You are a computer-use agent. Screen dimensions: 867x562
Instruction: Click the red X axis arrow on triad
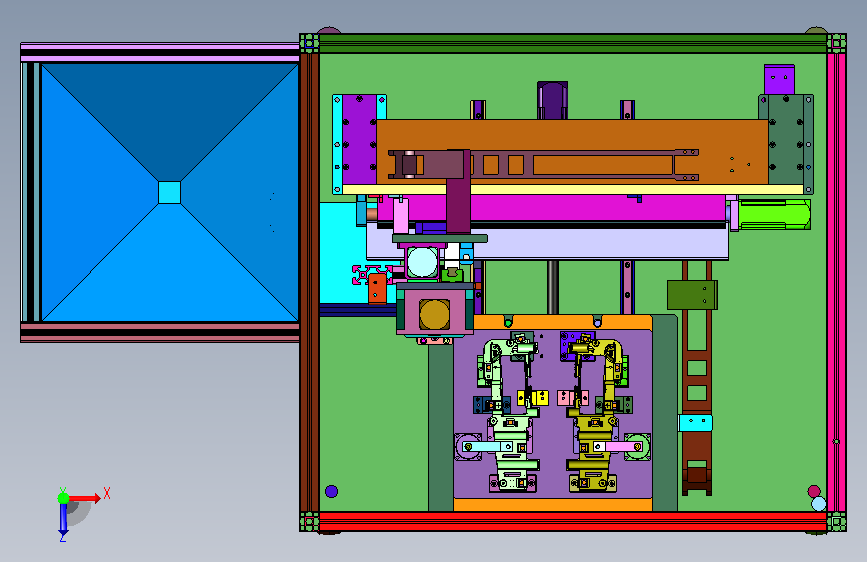point(84,498)
